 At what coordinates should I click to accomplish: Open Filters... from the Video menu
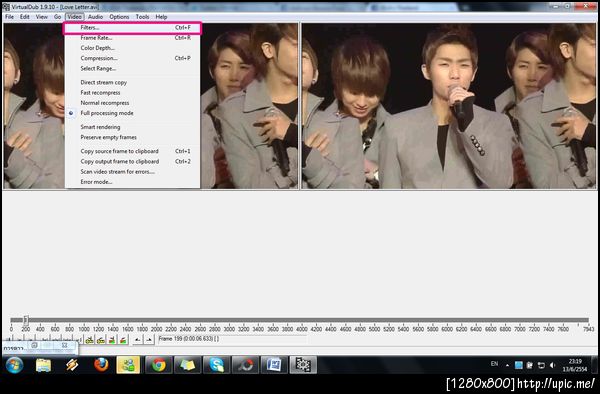[132, 28]
